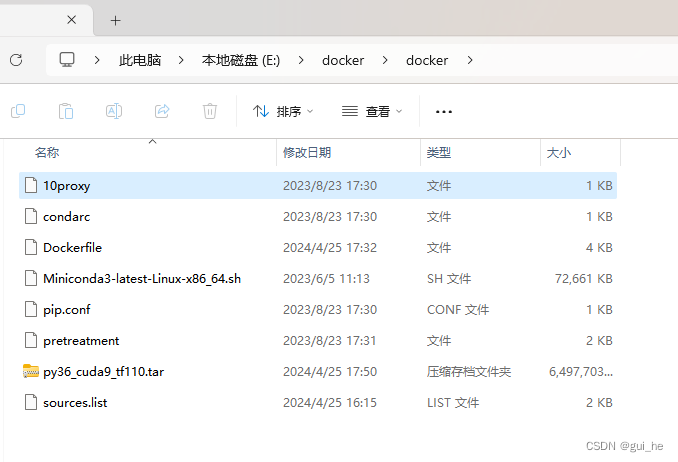Screen dimensions: 678x462
Task: Click date 2024/4/25 17:32 of Dockerfile
Action: click(x=330, y=247)
